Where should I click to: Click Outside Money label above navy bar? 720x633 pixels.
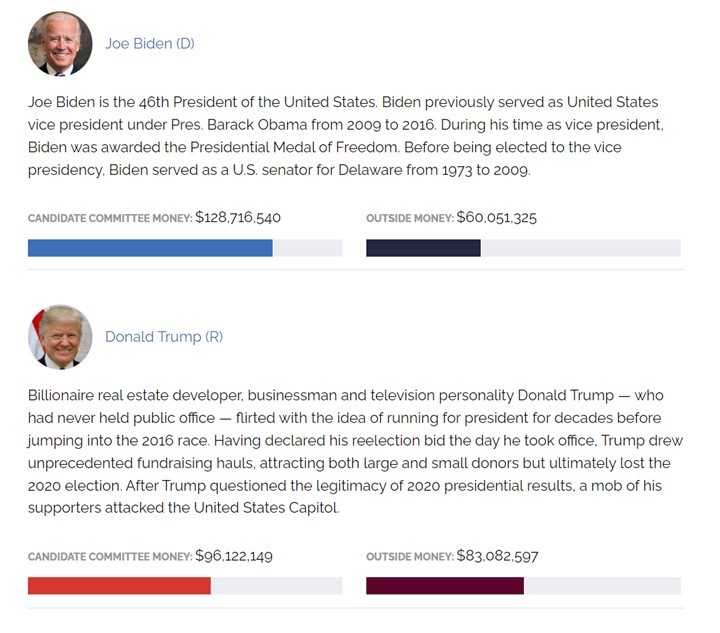(x=410, y=218)
